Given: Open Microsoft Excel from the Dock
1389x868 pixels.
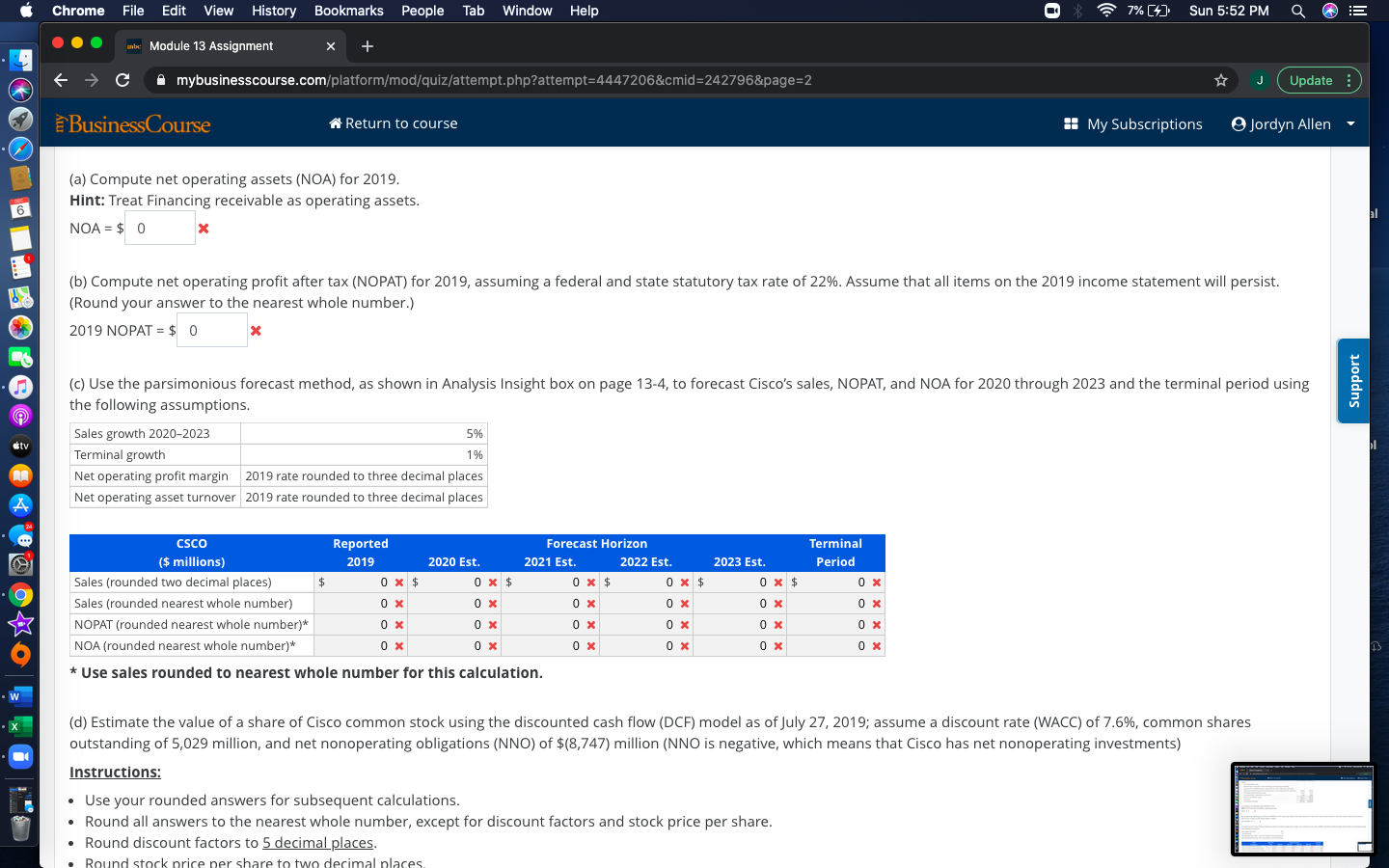Looking at the screenshot, I should coord(20,726).
